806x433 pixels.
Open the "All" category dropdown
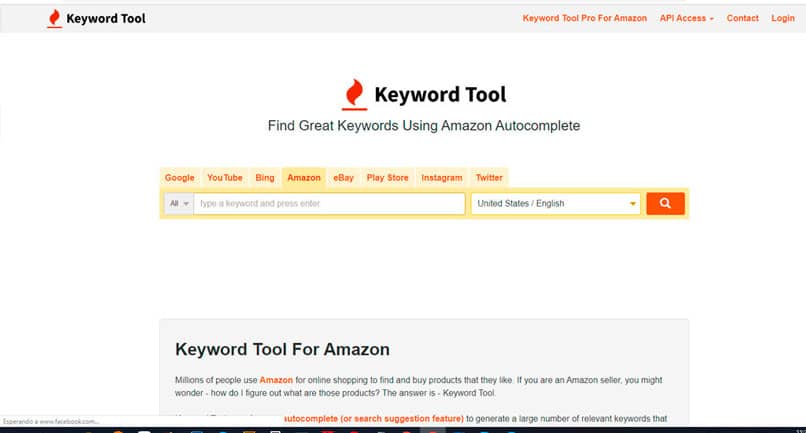tap(179, 203)
